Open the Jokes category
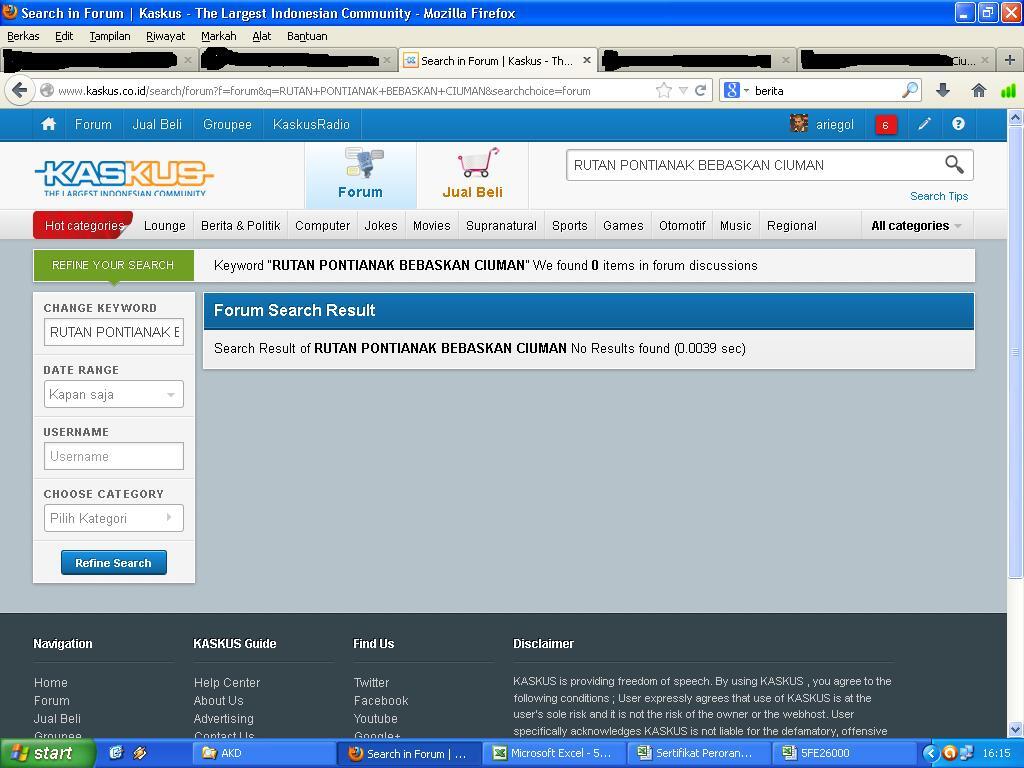Viewport: 1024px width, 768px height. 381,225
